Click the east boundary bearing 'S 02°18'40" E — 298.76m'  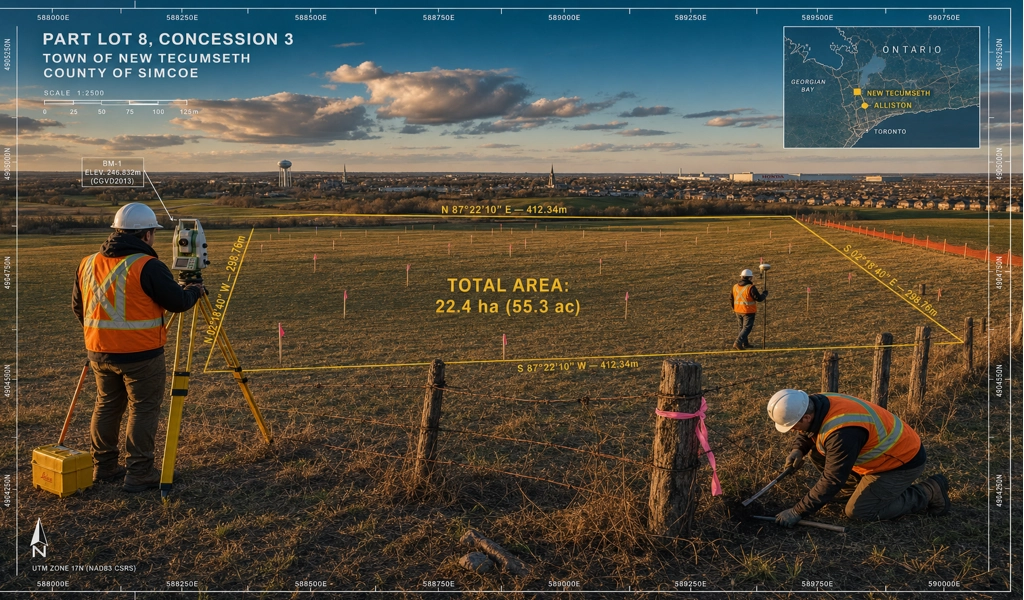click(x=890, y=279)
